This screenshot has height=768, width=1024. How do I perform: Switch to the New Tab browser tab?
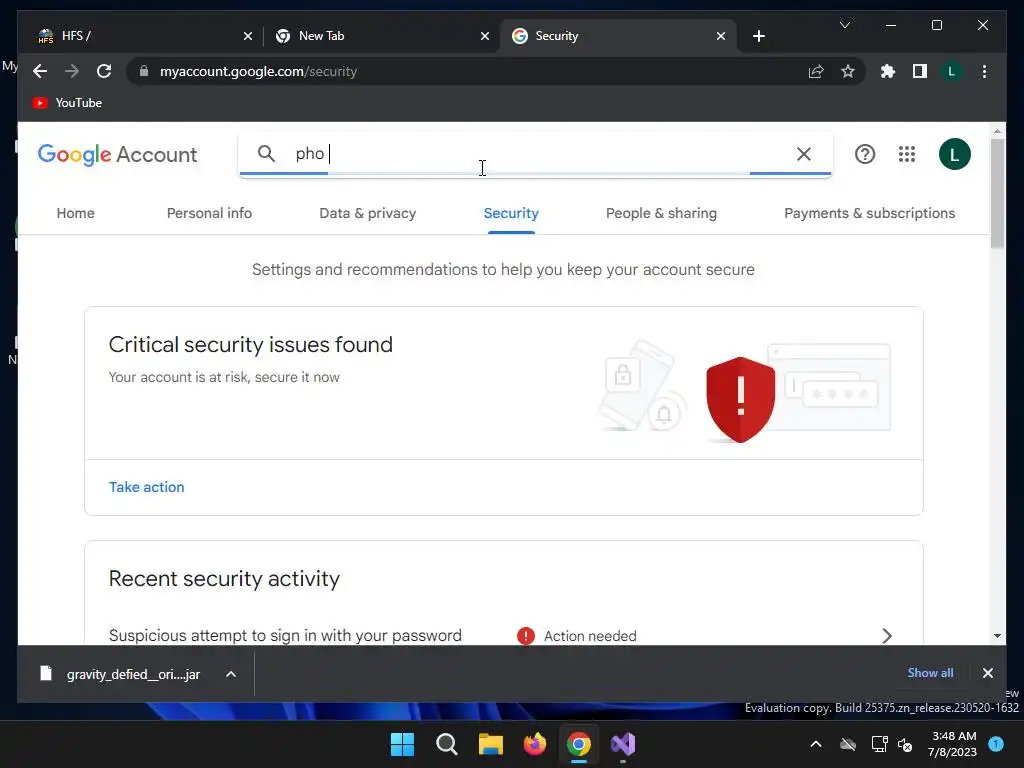381,36
